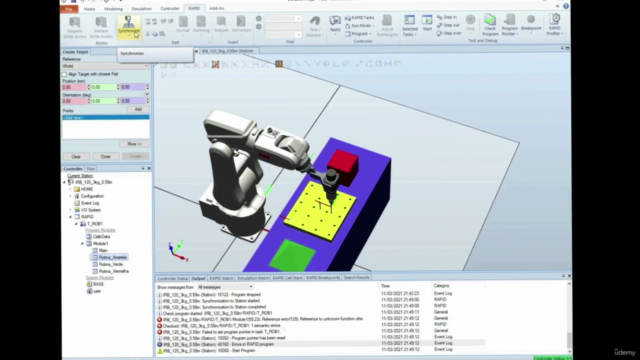This screenshot has height=360, width=640.
Task: Click the Close button in Create Target
Action: (x=106, y=157)
